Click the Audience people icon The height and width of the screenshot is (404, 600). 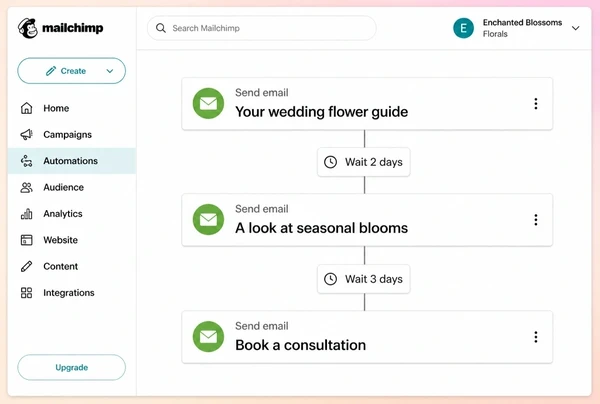(26, 187)
